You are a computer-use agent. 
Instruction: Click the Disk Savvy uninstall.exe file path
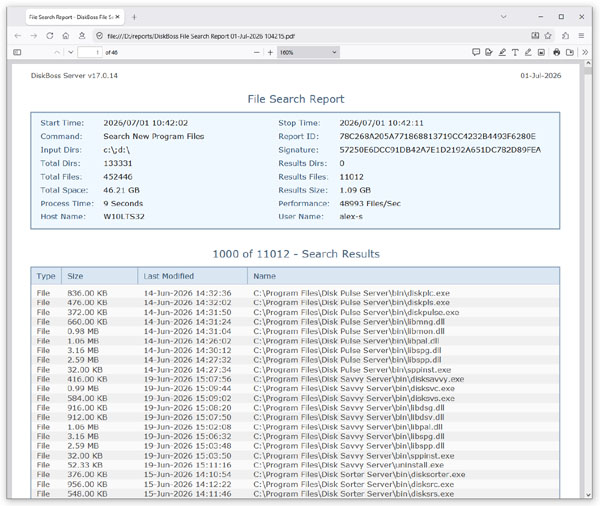click(x=349, y=465)
